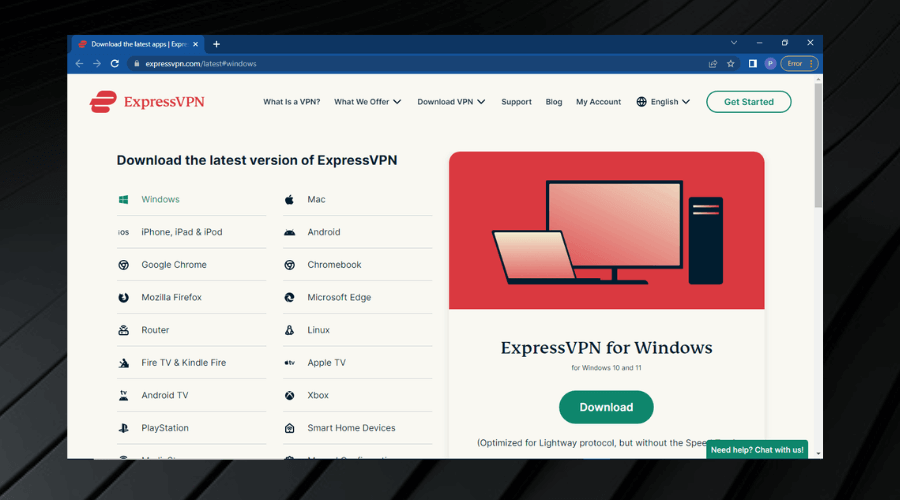Click the PlayStation icon
Image resolution: width=900 pixels, height=500 pixels.
click(123, 428)
